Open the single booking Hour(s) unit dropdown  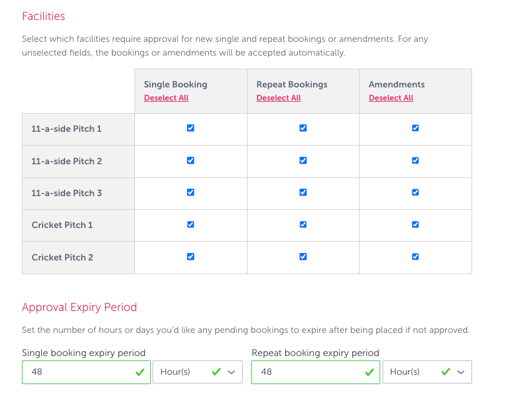[197, 372]
